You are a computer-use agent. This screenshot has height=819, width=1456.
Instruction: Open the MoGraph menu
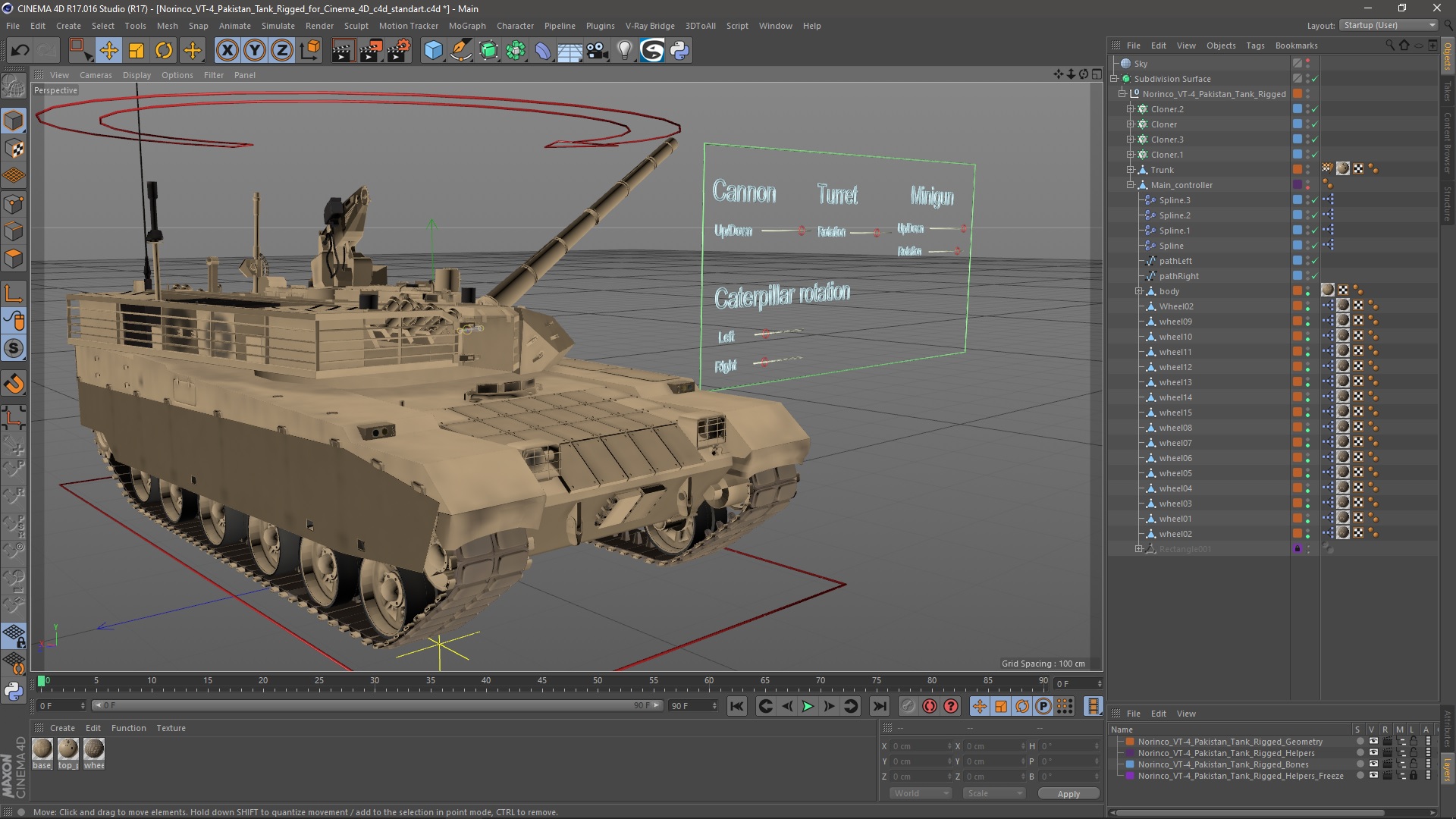pyautogui.click(x=466, y=26)
